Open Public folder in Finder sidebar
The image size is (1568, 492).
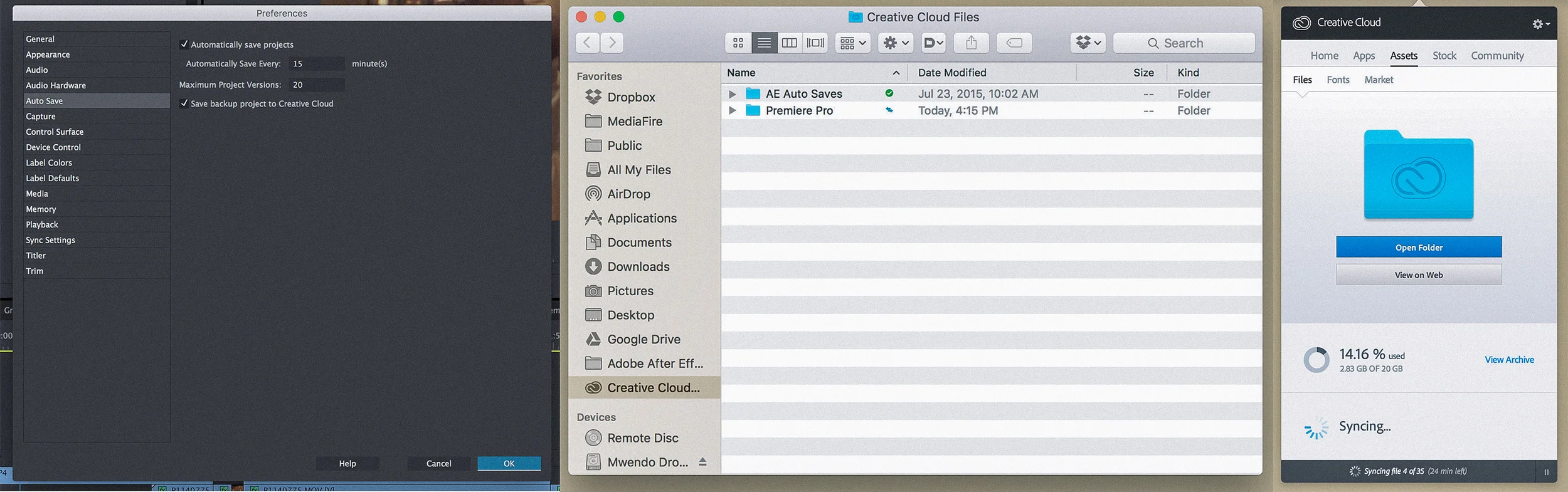[x=644, y=145]
